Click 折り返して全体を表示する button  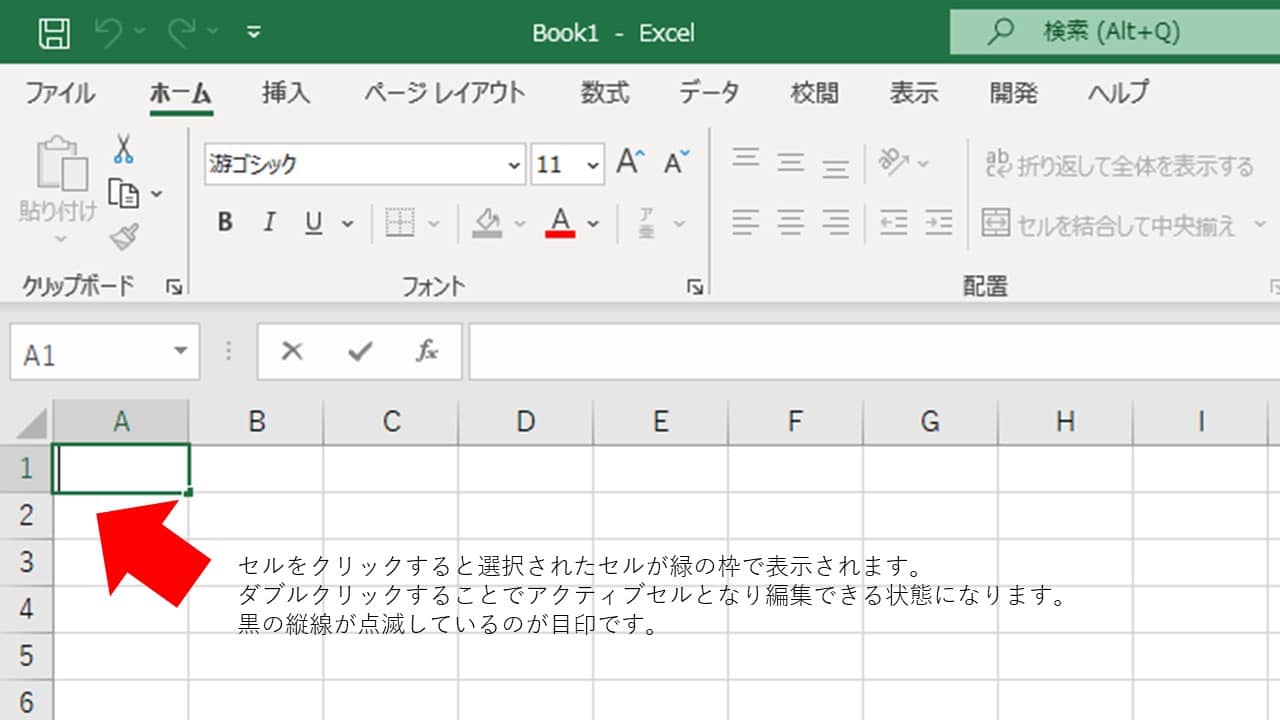1119,165
